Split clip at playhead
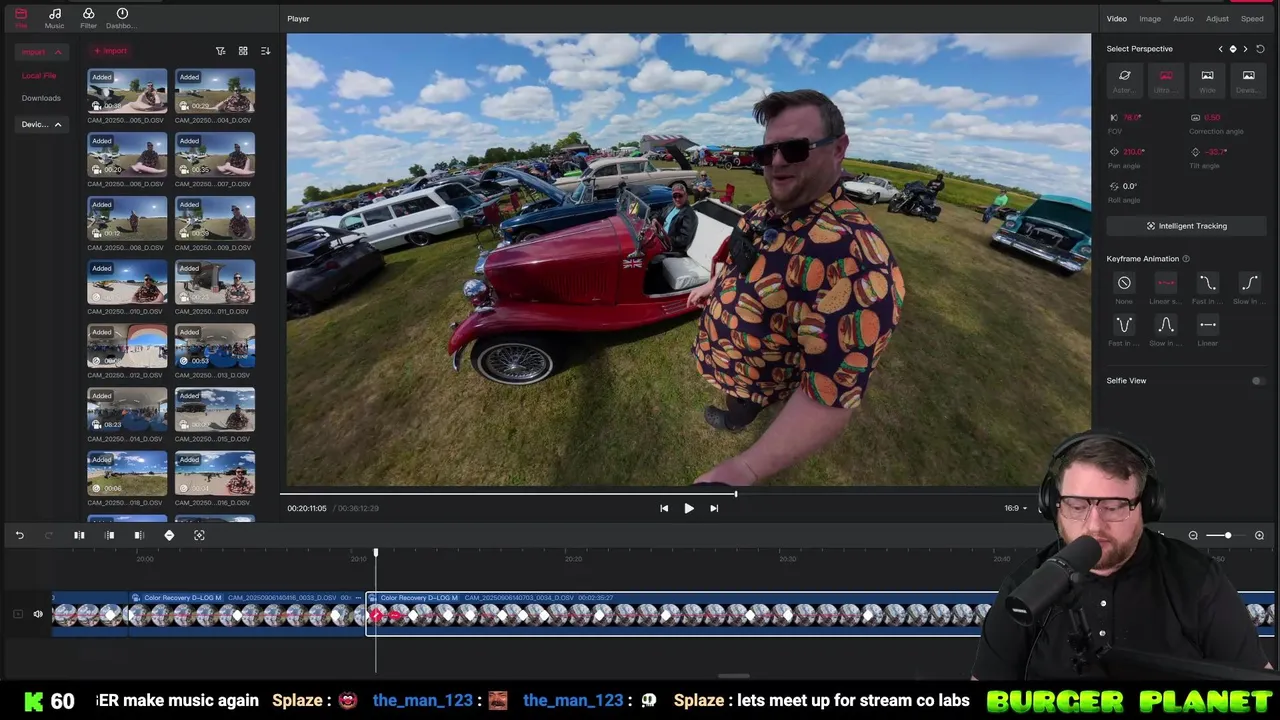Viewport: 1280px width, 720px height. click(x=79, y=536)
